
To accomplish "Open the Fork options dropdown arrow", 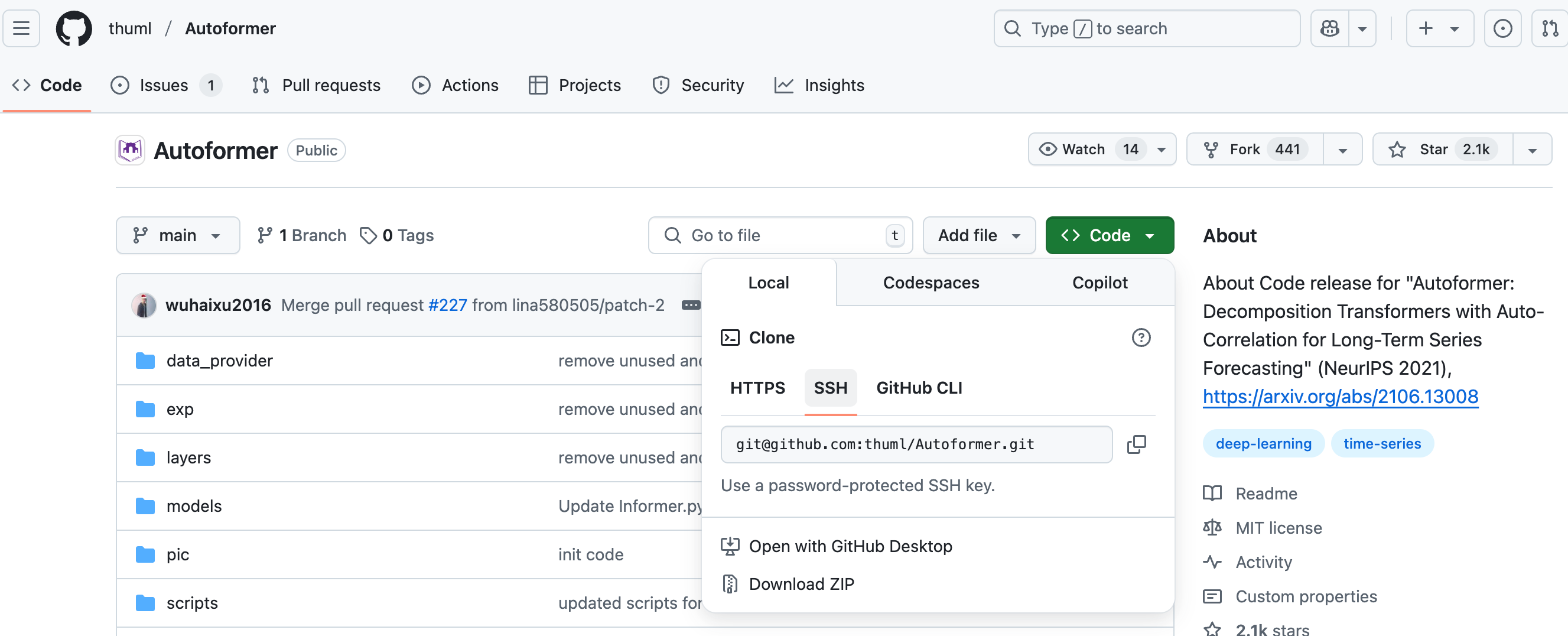I will [x=1342, y=150].
